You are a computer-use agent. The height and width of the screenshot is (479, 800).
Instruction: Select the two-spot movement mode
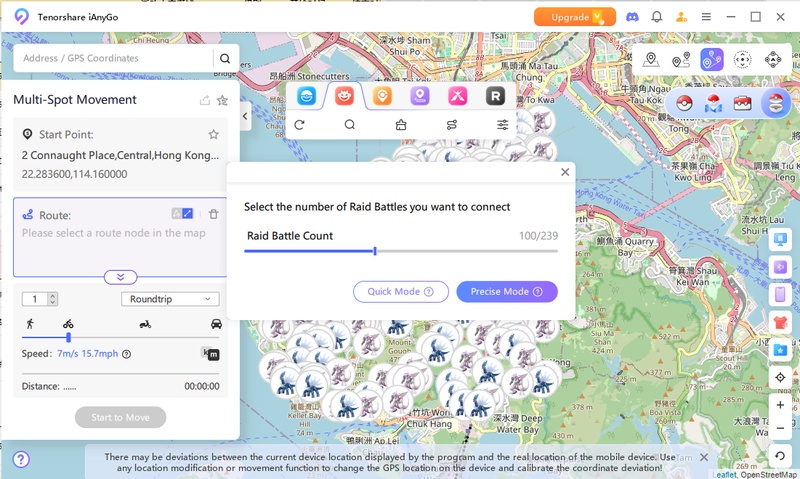(681, 60)
